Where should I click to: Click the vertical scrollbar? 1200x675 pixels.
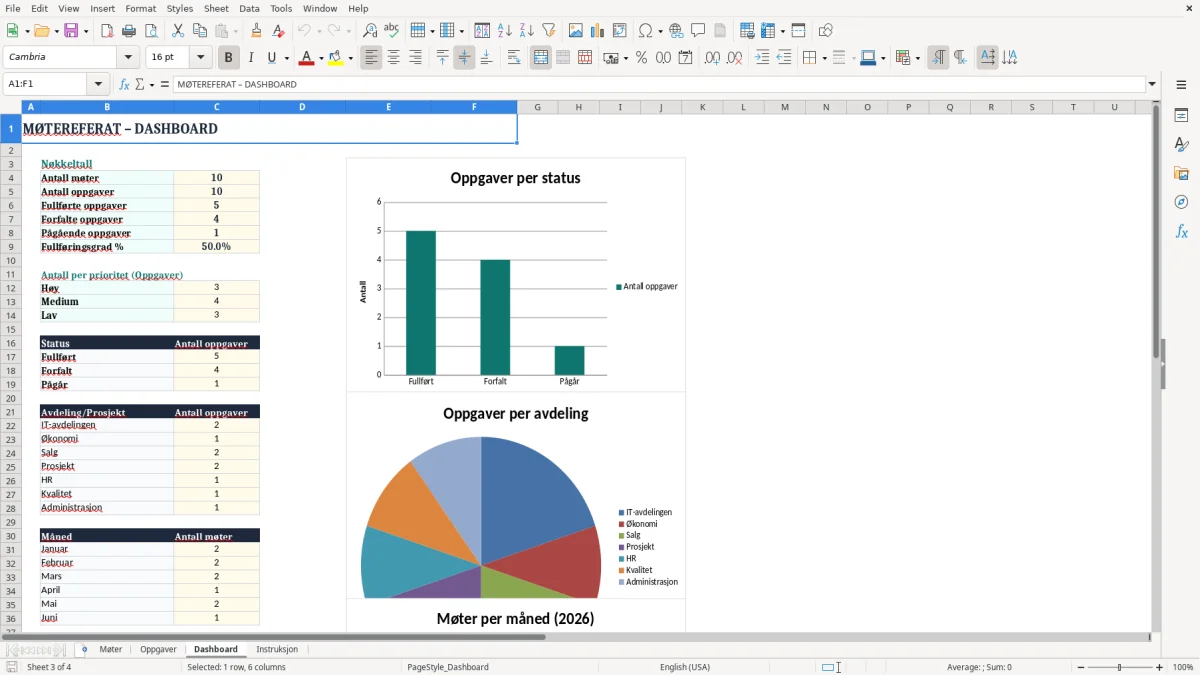pyautogui.click(x=1157, y=366)
